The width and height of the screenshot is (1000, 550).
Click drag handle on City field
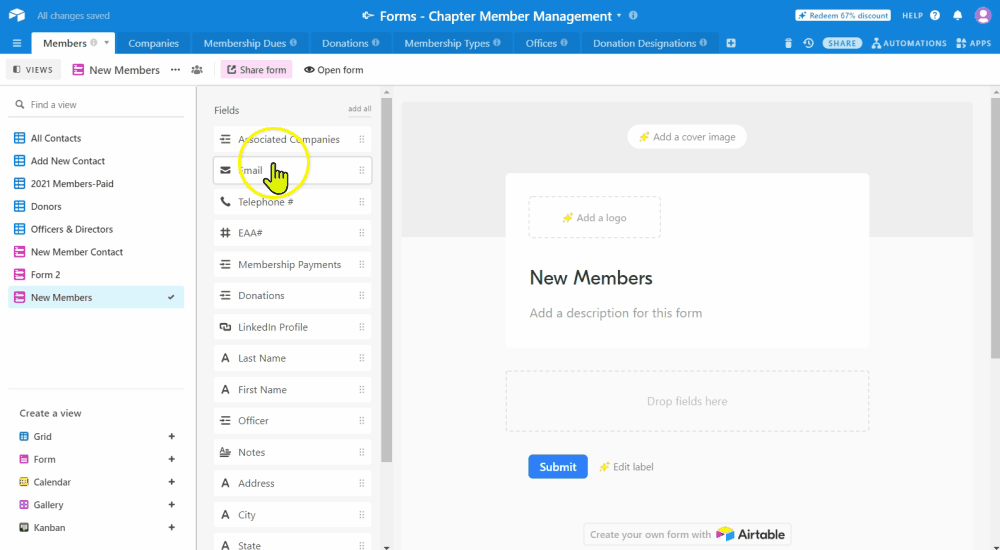pos(362,514)
